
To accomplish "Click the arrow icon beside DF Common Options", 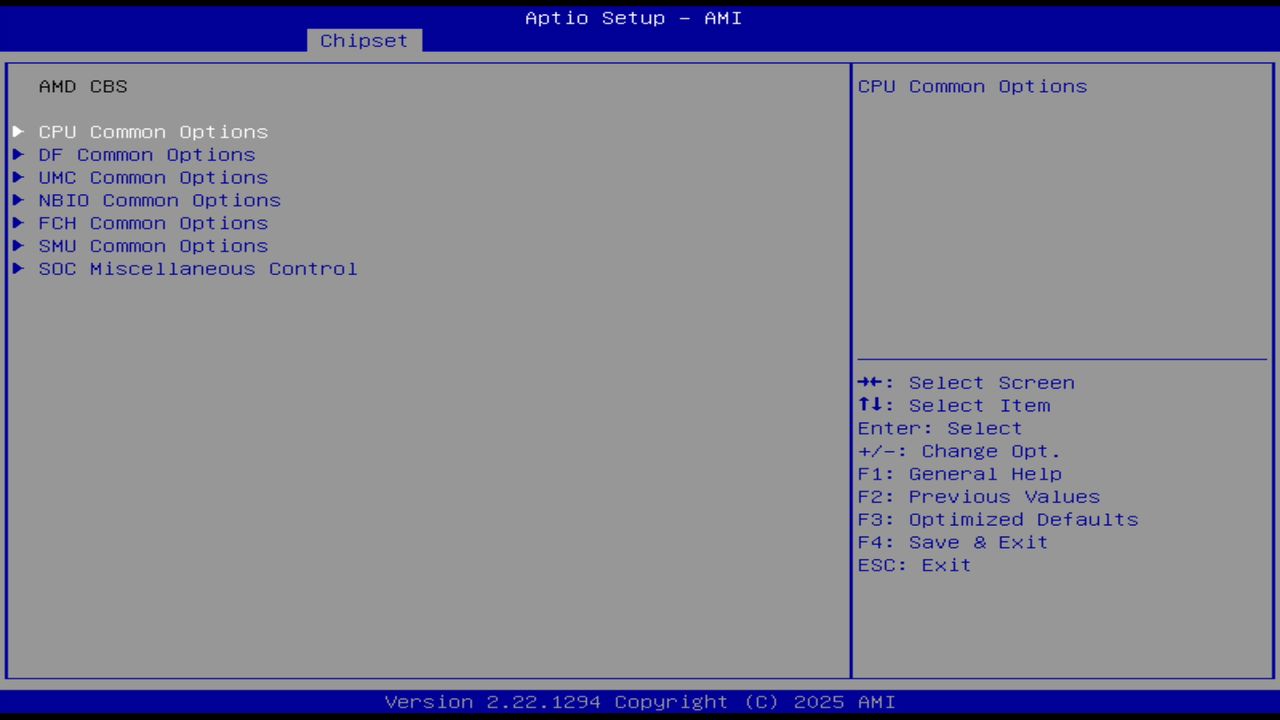I will (x=18, y=154).
